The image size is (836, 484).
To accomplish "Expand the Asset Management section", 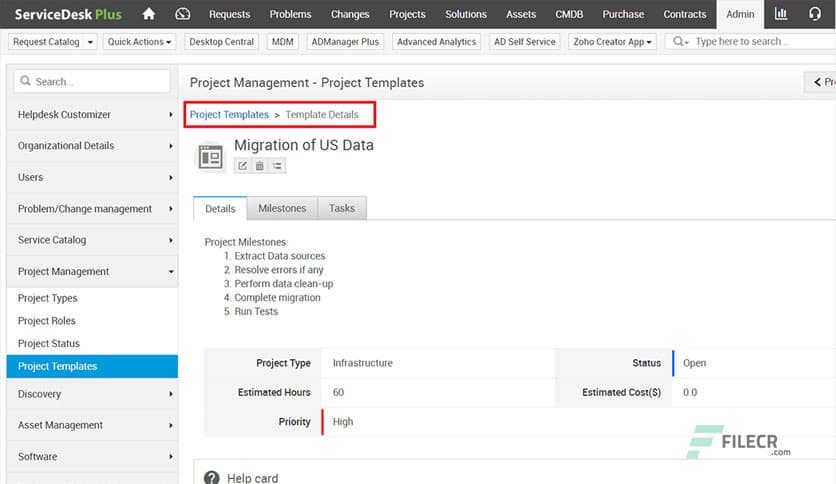I will [92, 425].
